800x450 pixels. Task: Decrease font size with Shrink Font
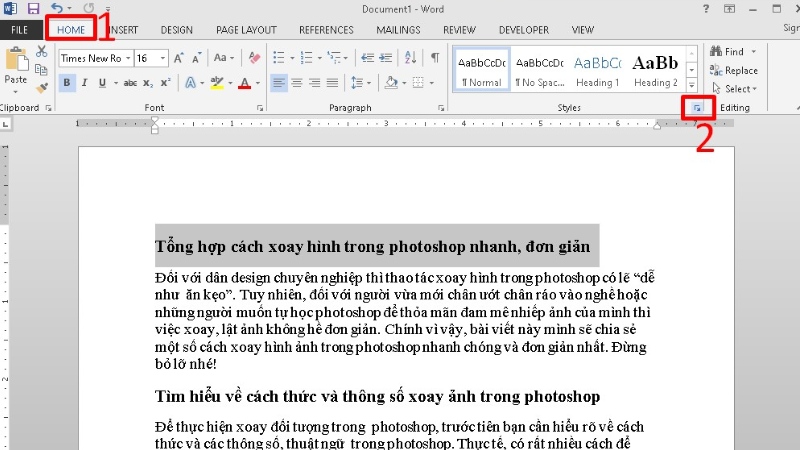tap(196, 58)
